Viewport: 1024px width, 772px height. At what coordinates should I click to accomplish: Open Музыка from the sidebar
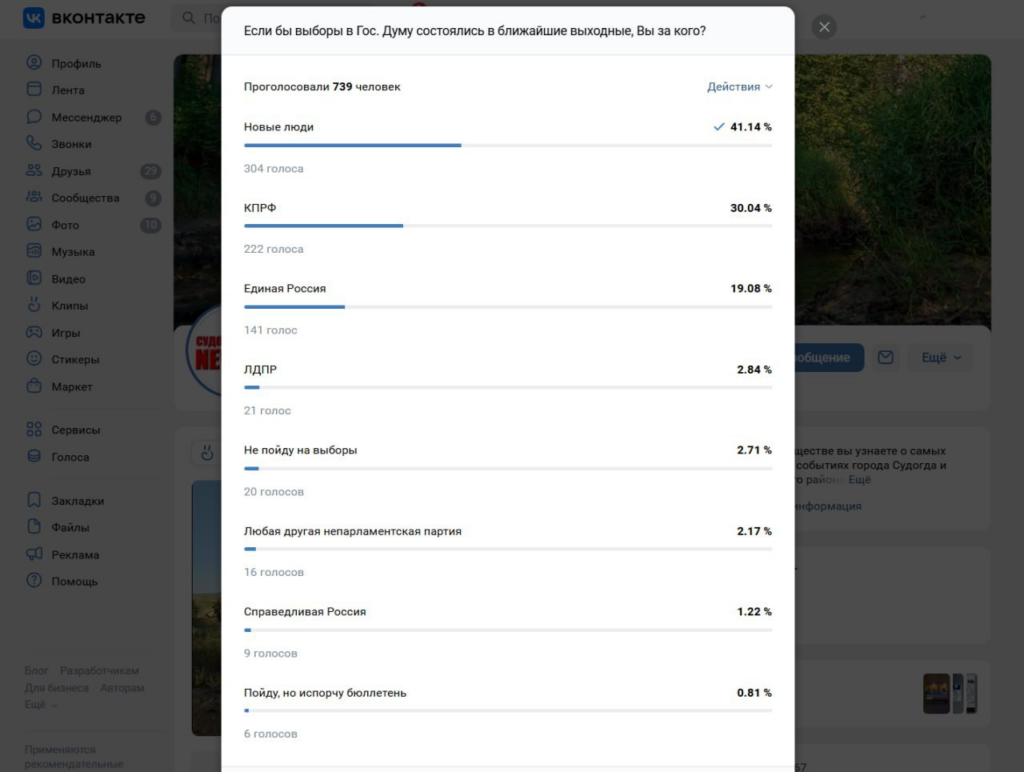(x=72, y=251)
